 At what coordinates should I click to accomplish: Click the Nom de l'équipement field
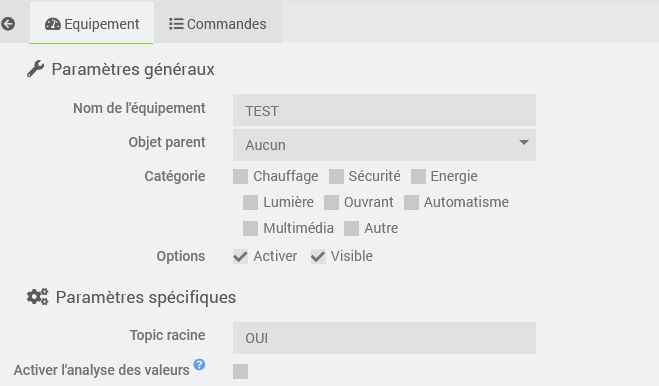point(384,111)
